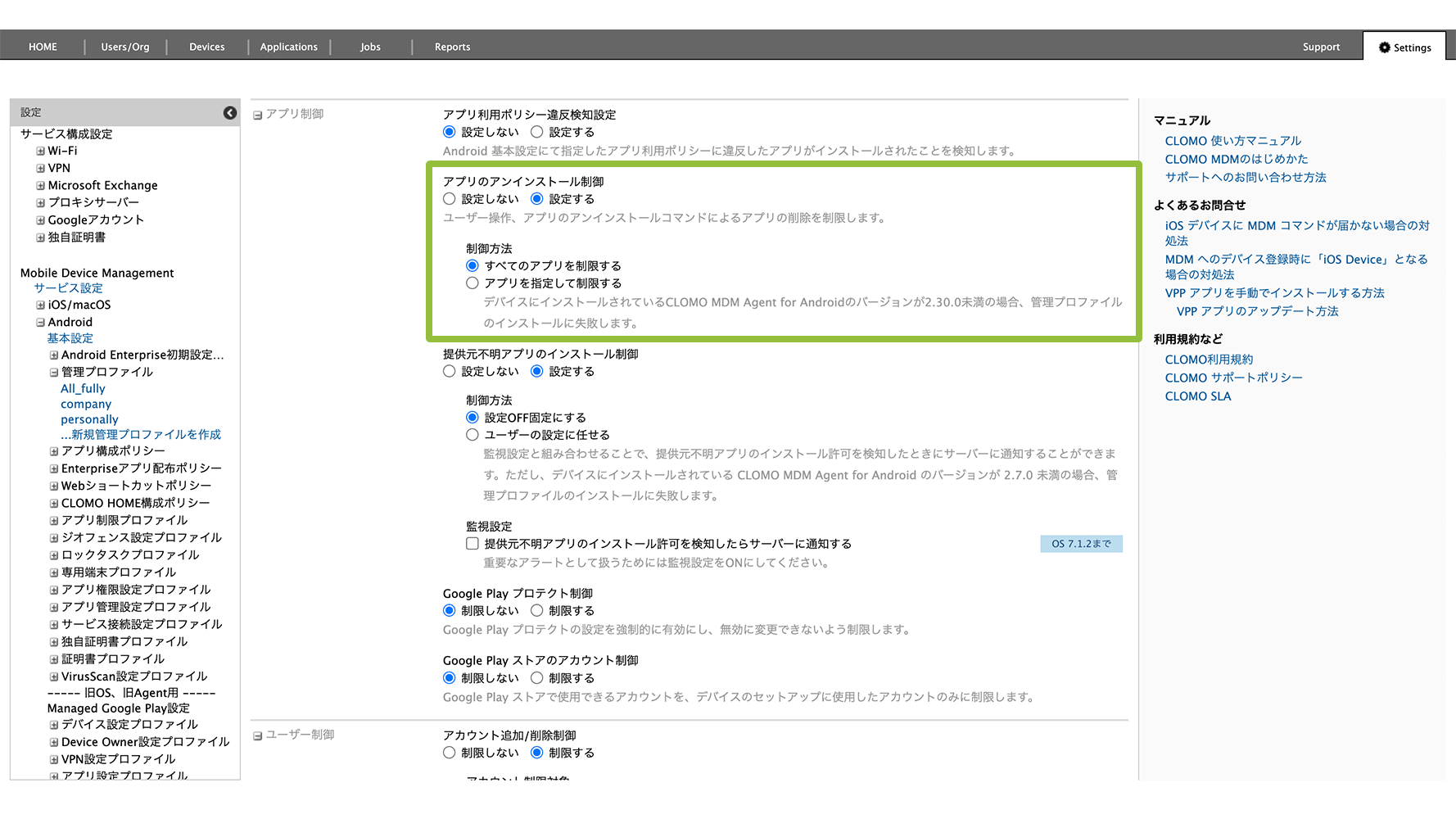The width and height of the screenshot is (1456, 819).
Task: Collapse the 設定 sidebar with arrow icon
Action: [230, 113]
